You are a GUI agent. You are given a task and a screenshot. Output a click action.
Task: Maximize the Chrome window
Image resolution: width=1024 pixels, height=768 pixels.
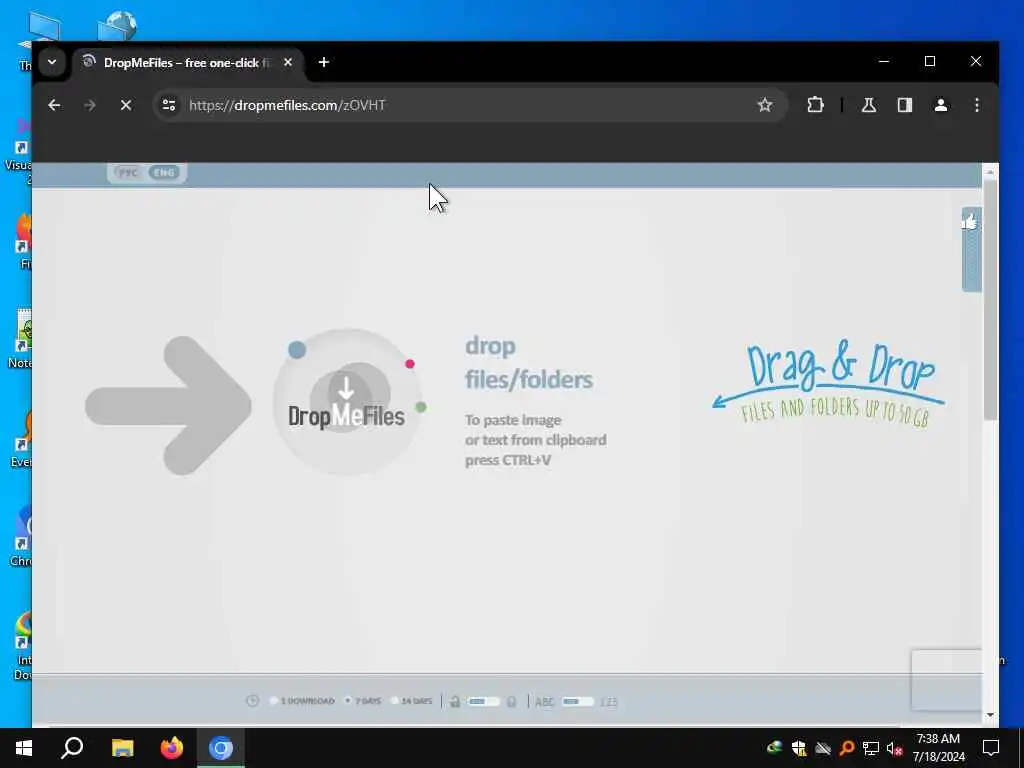coord(930,61)
